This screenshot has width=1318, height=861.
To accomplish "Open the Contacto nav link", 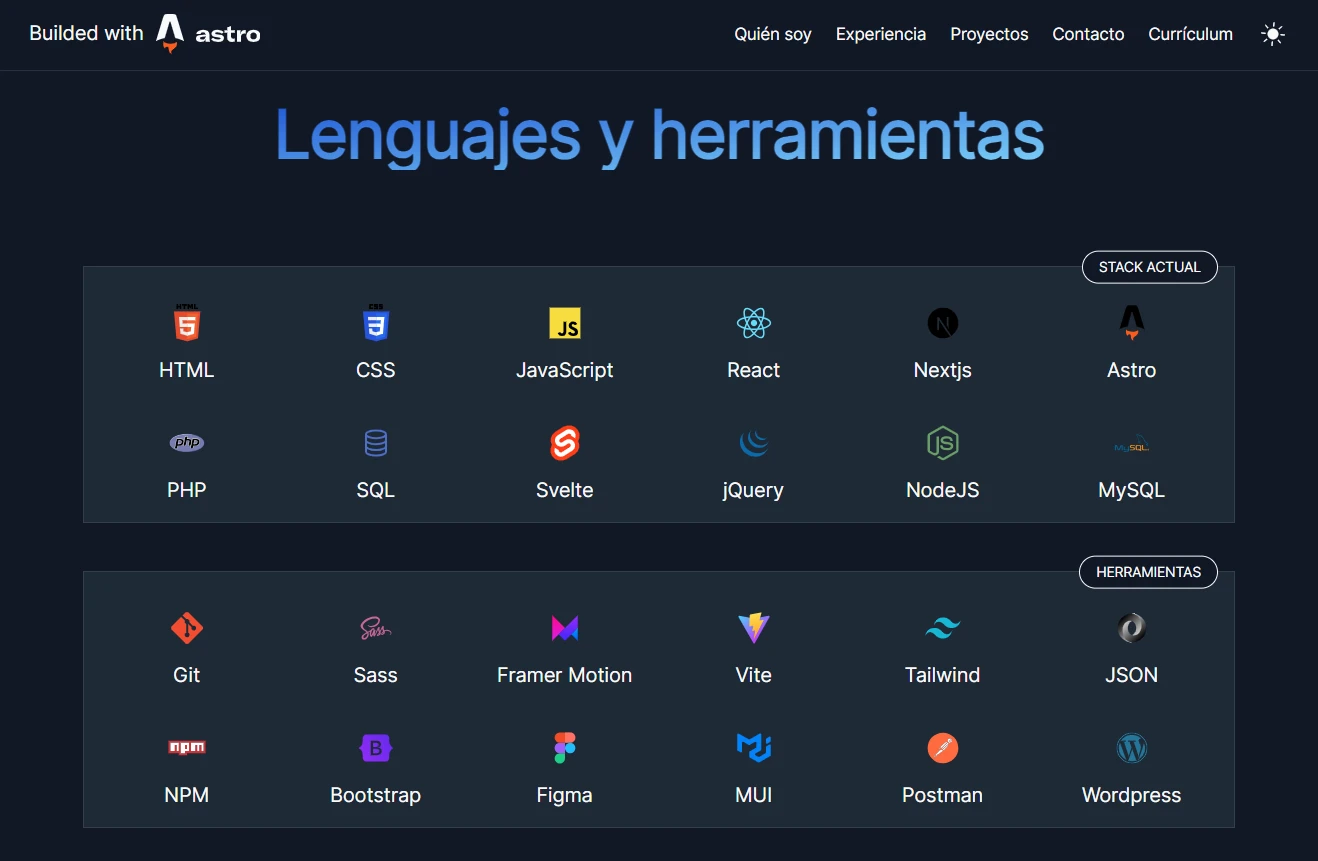I will [x=1088, y=34].
